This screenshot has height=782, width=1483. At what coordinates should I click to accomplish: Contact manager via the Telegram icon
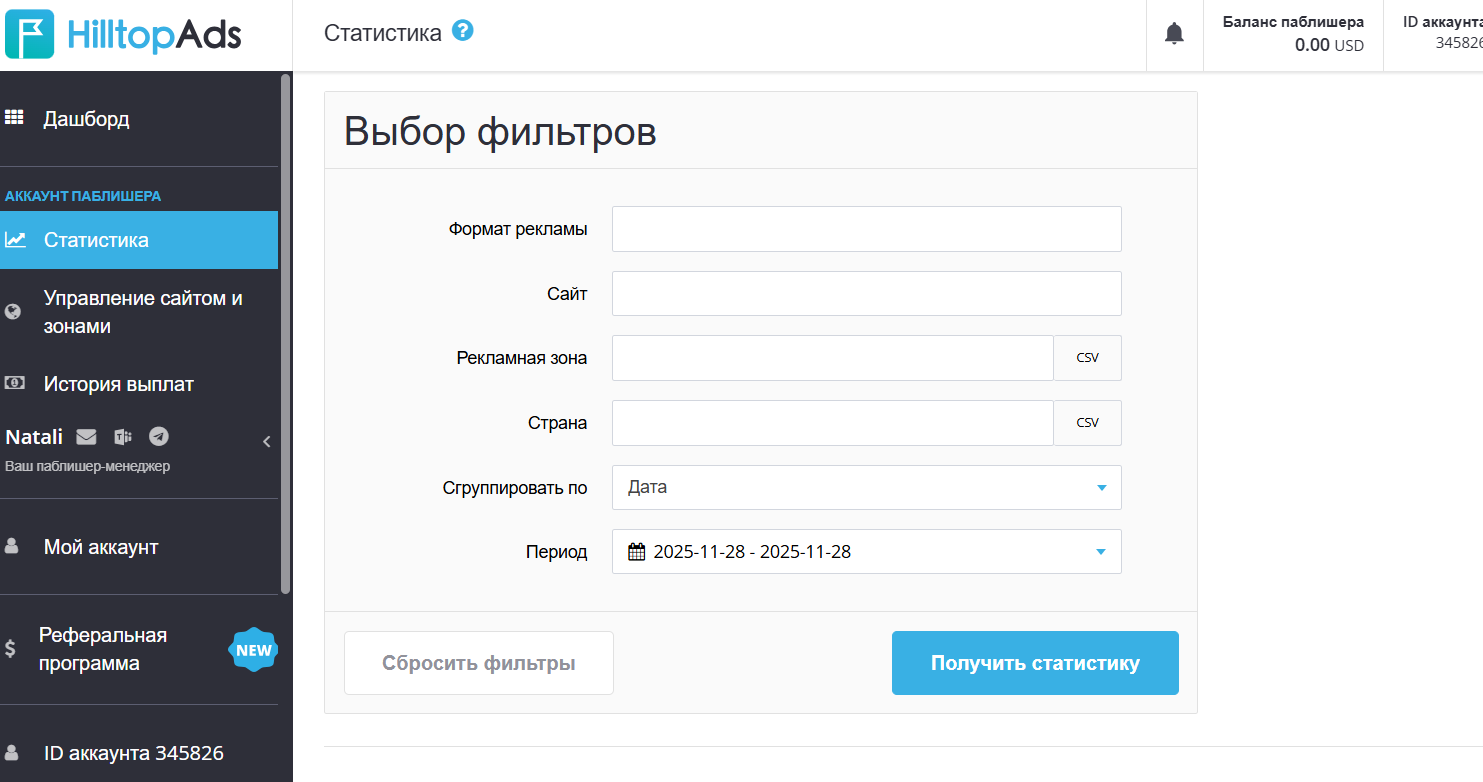158,436
